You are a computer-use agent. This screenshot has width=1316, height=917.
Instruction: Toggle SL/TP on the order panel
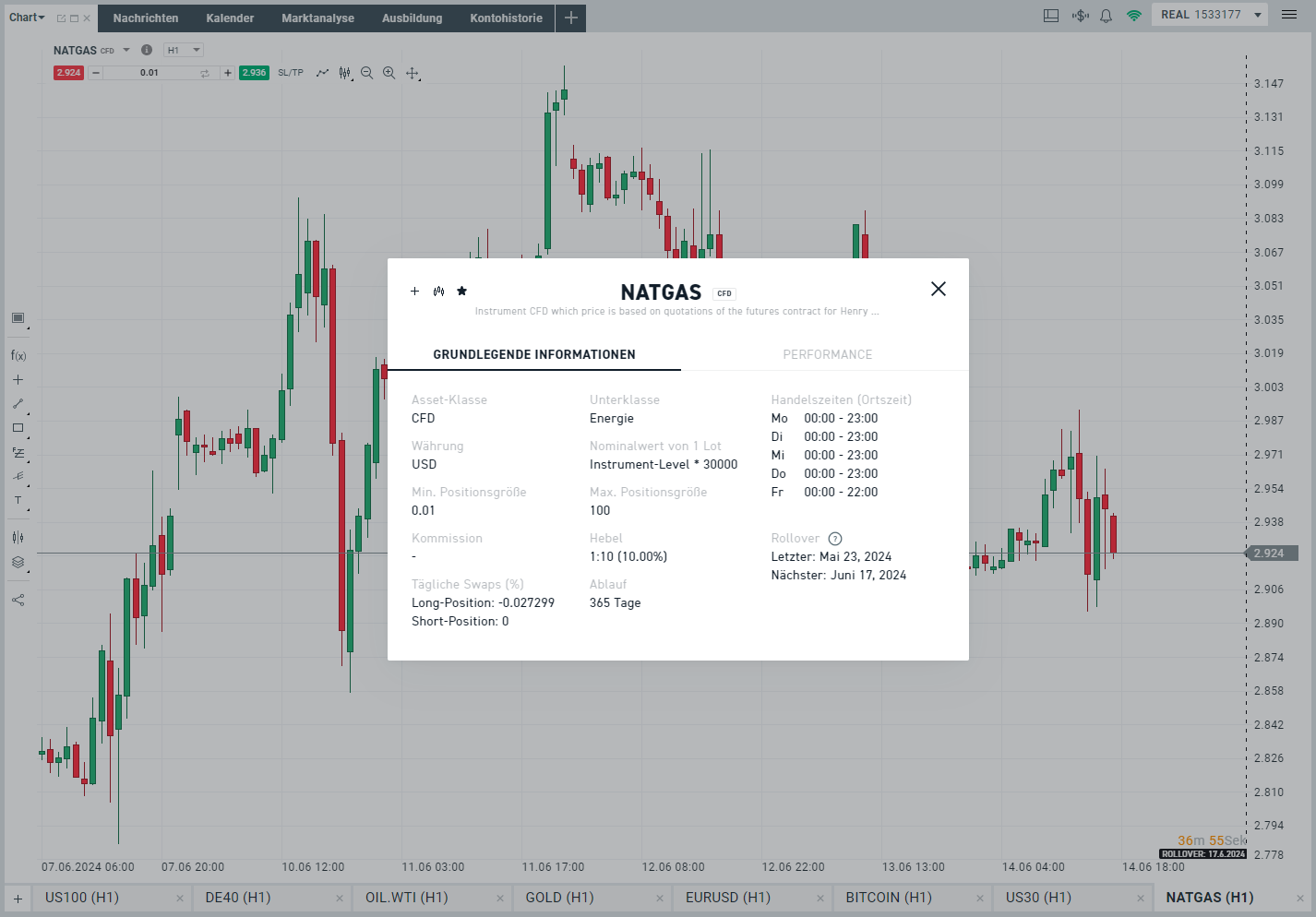click(290, 72)
